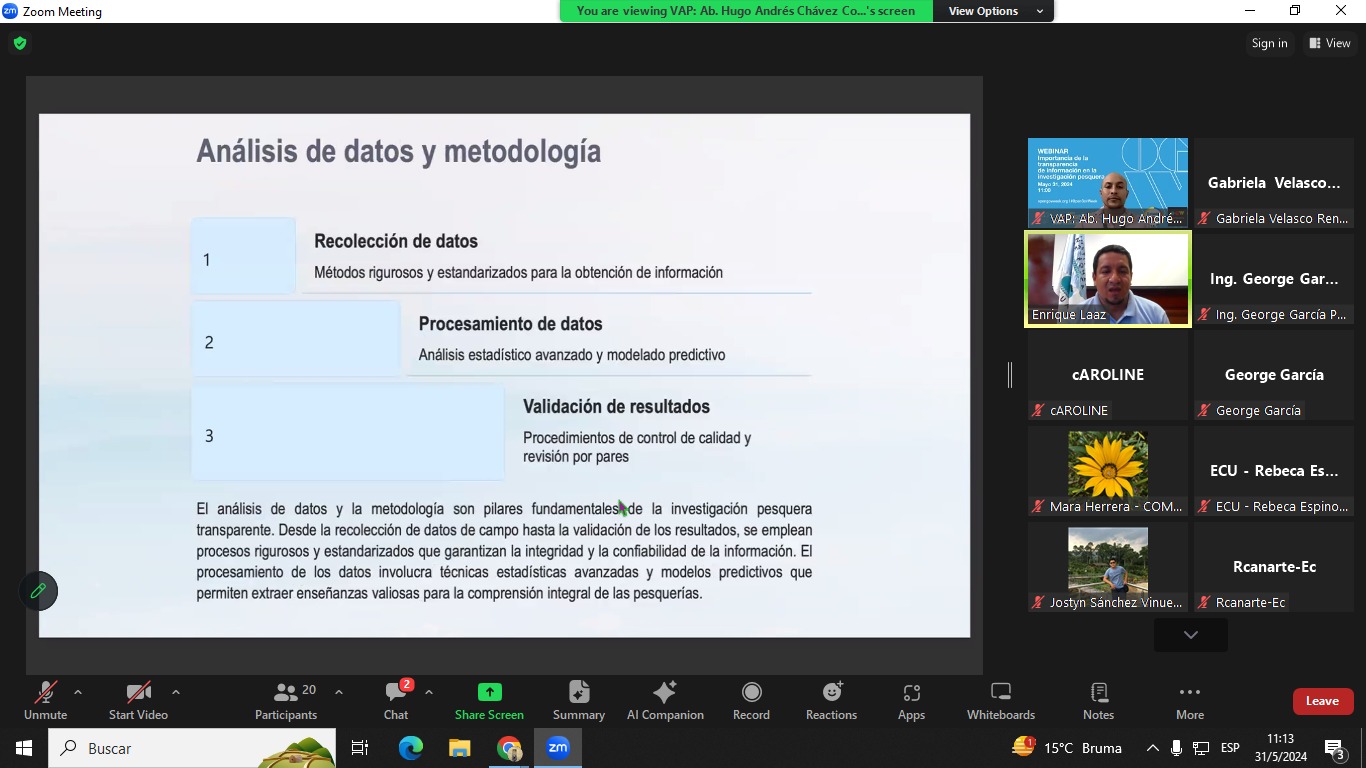Viewport: 1366px width, 768px height.
Task: Toggle the Participants panel
Action: pos(286,700)
